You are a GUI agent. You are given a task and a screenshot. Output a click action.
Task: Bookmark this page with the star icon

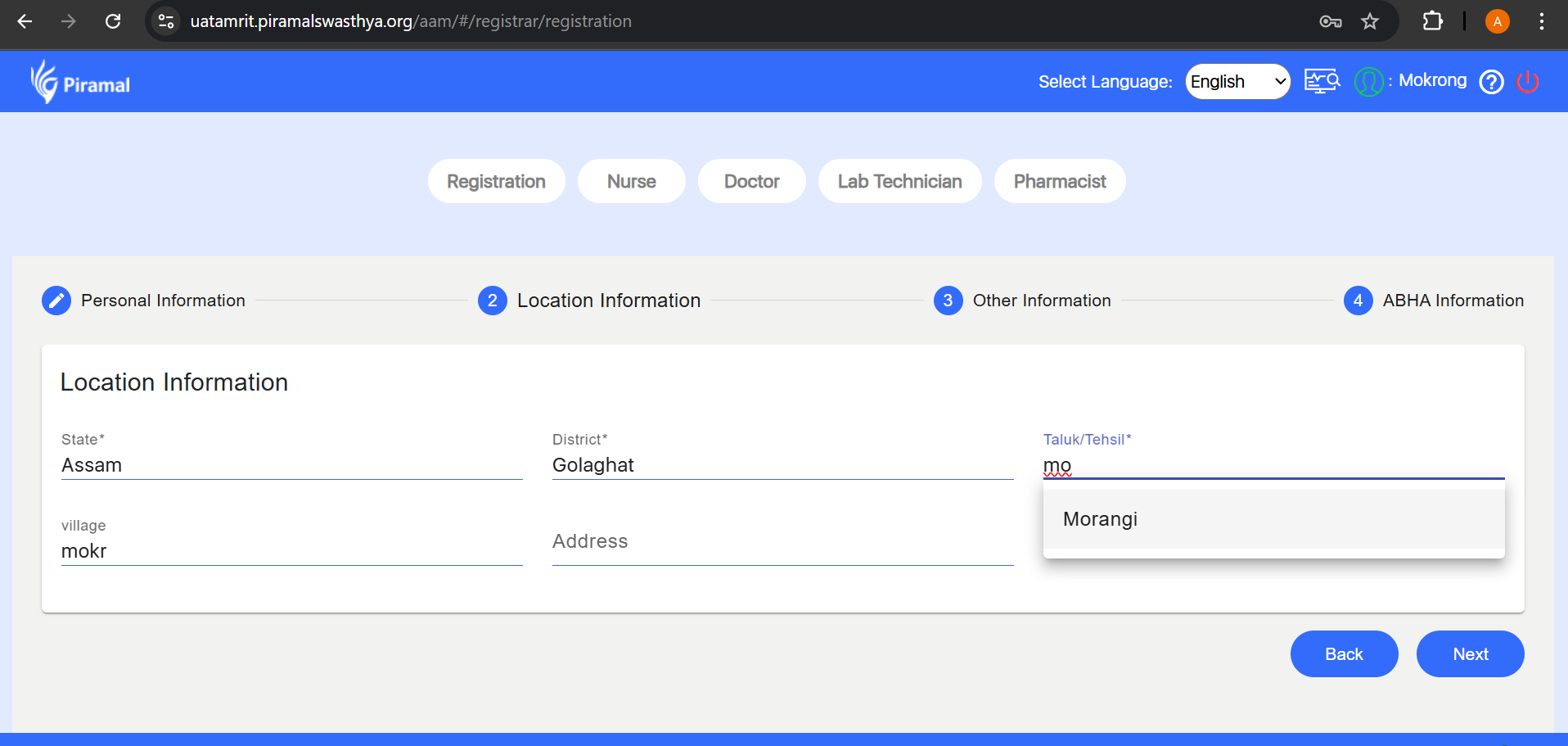click(1370, 21)
